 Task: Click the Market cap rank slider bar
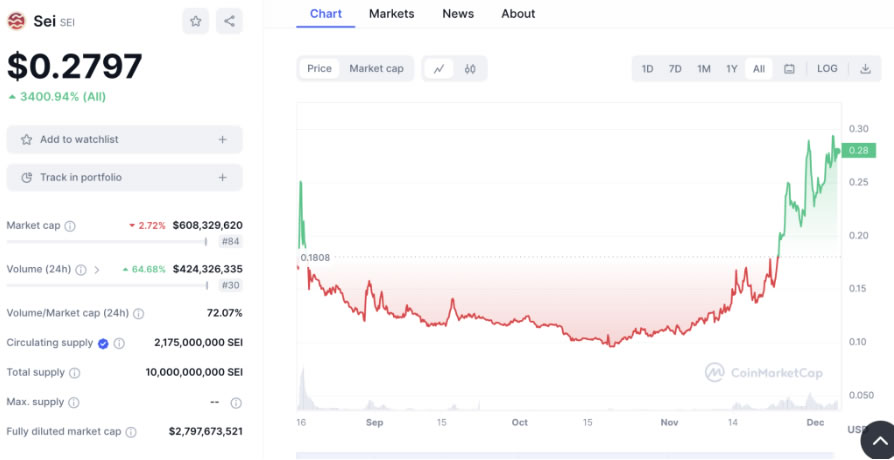point(107,242)
